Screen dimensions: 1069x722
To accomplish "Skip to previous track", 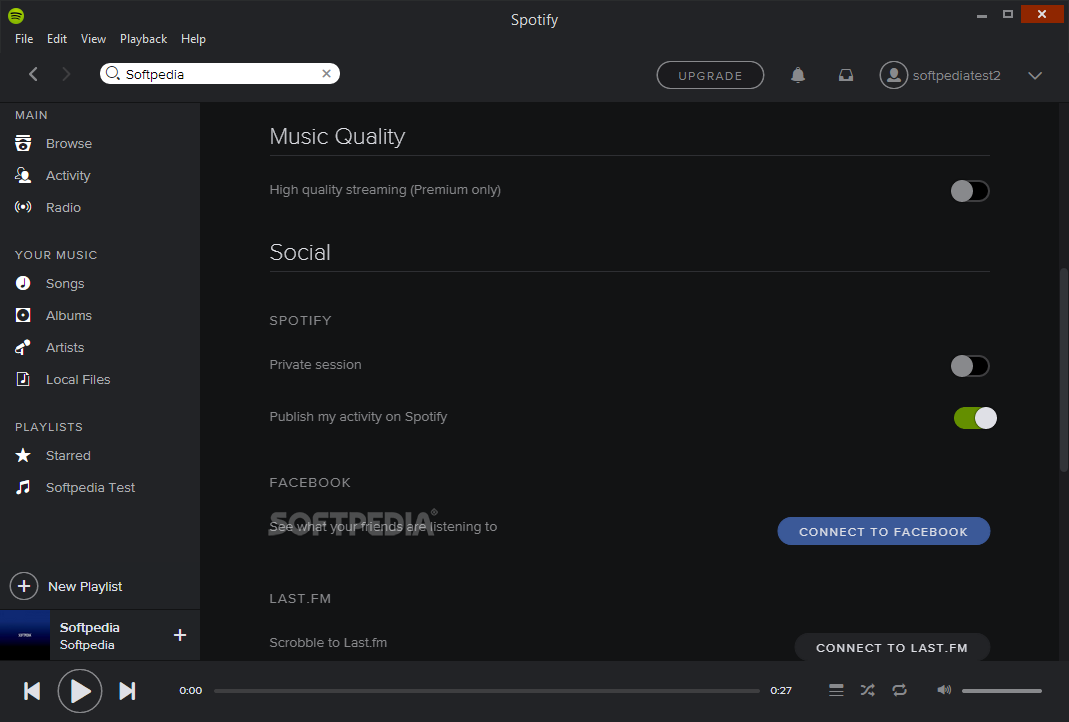I will pyautogui.click(x=32, y=691).
